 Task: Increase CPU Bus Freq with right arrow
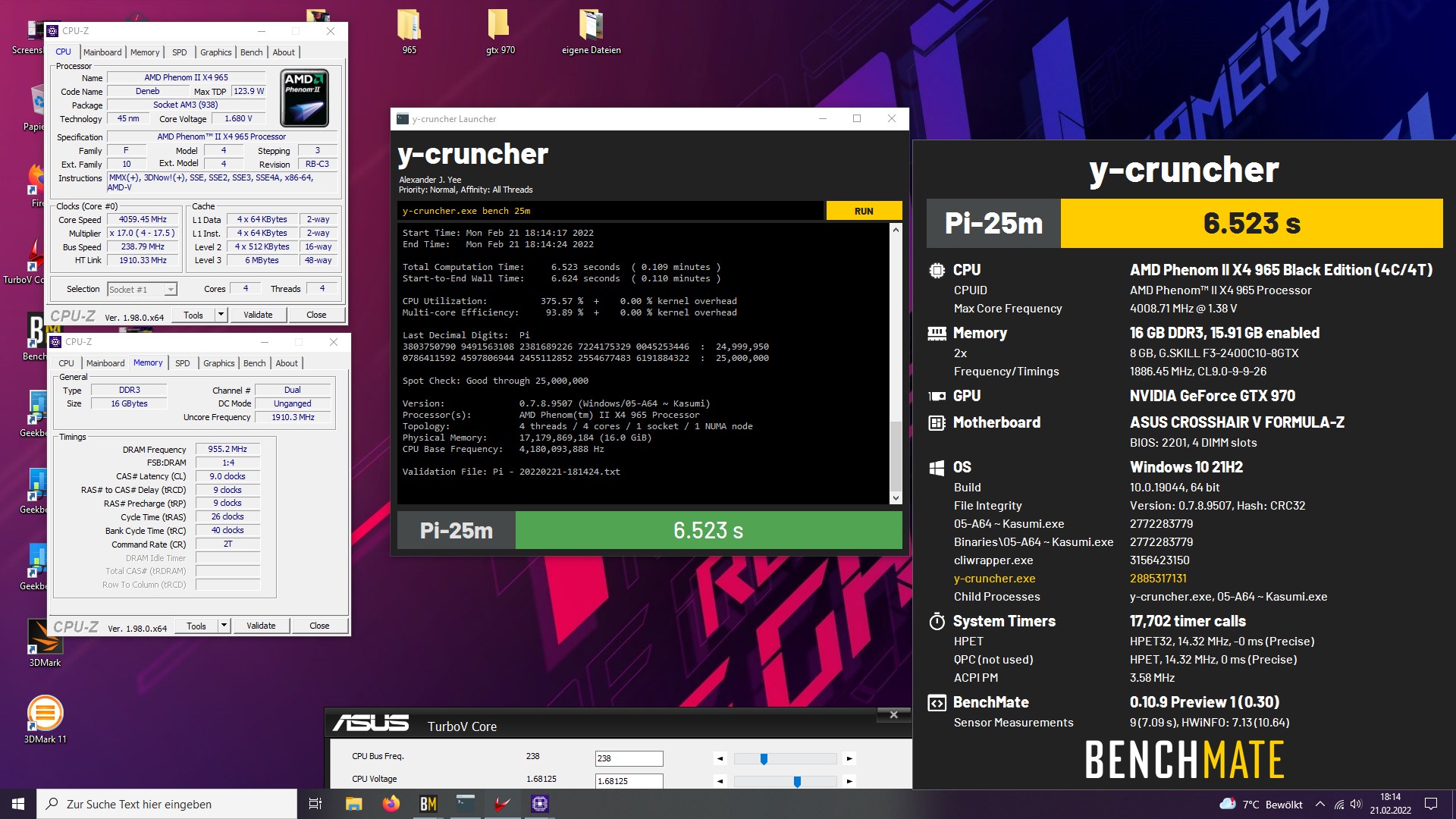849,758
